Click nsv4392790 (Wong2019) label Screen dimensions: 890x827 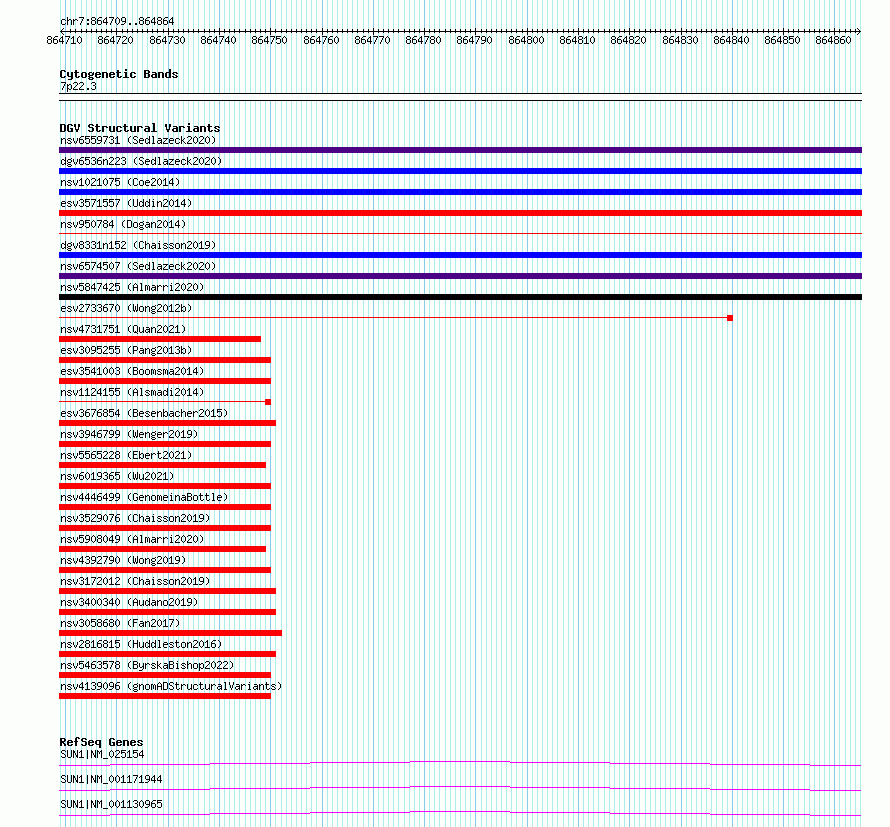point(123,560)
